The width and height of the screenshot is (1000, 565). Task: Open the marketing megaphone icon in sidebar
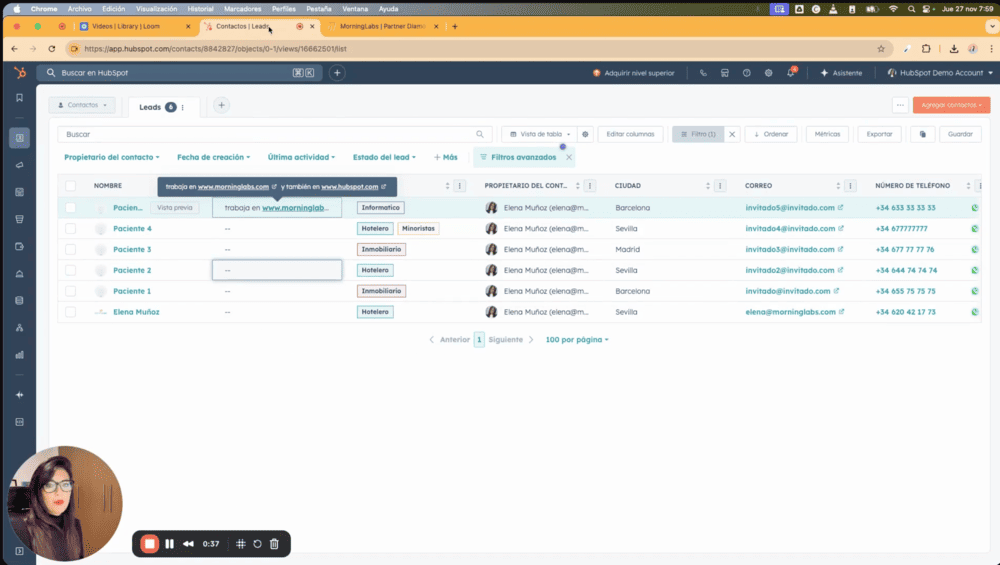(20, 165)
